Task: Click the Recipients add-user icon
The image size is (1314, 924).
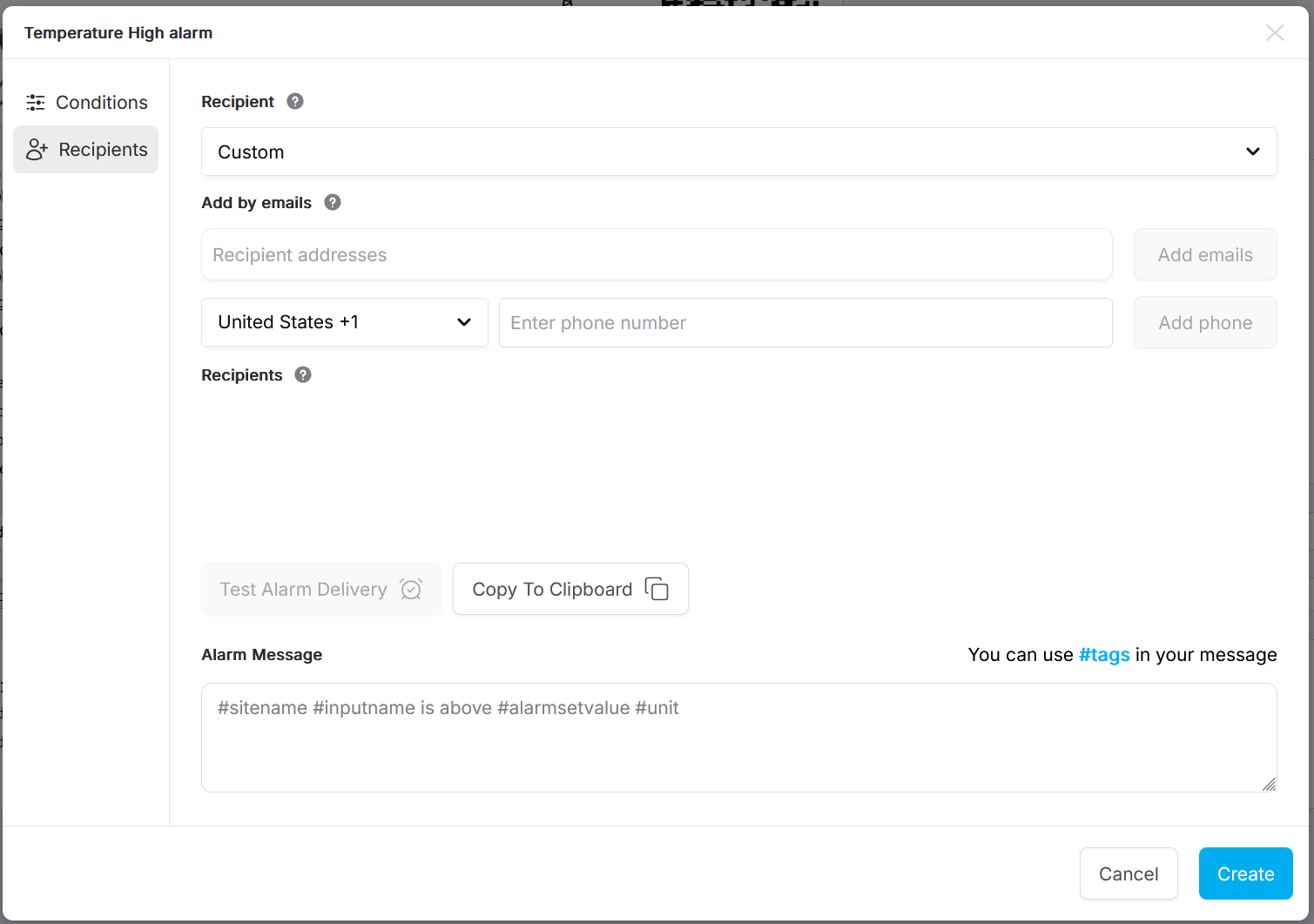Action: coord(37,150)
